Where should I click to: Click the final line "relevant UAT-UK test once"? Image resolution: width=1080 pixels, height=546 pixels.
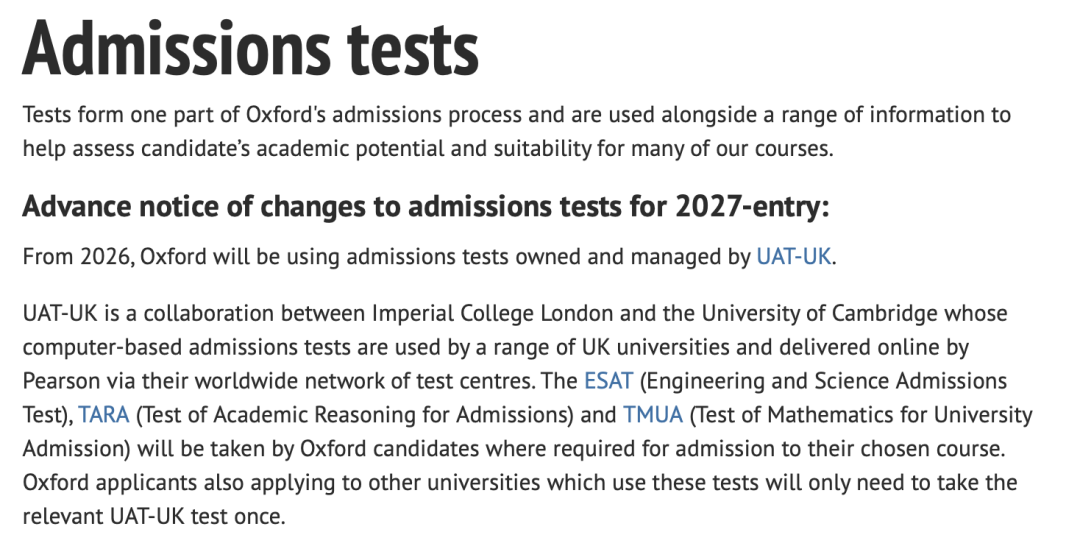pos(153,517)
